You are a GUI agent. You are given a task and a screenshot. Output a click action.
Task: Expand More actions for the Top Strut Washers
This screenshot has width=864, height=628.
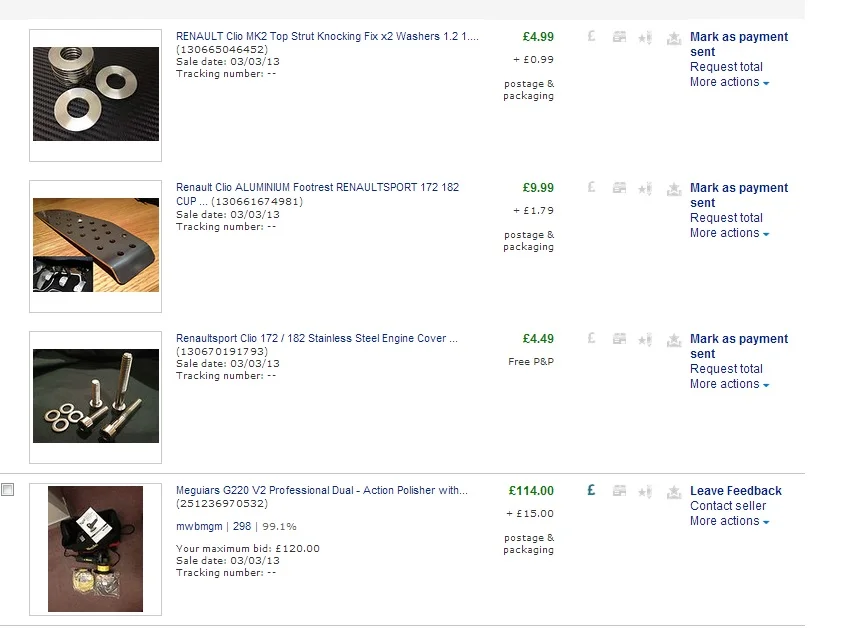(x=730, y=82)
